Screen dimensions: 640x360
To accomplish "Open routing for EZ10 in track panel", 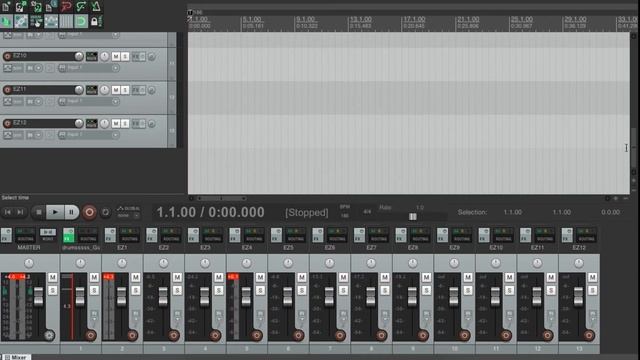I will (91, 56).
